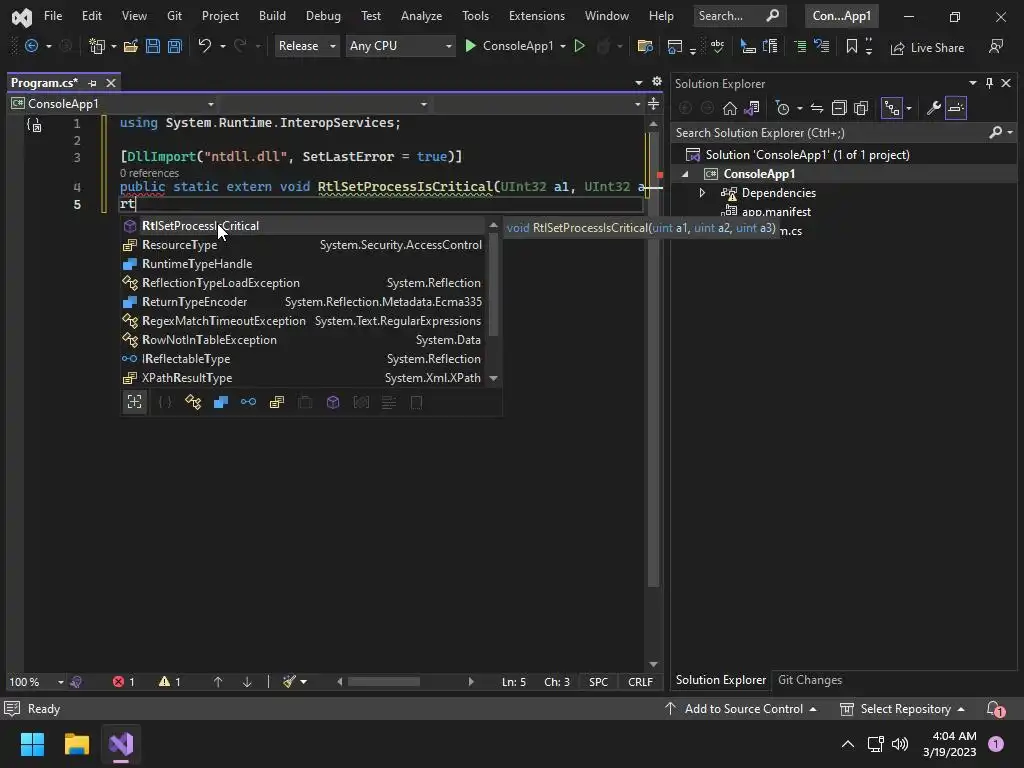Click the Navigate Backward arrow icon

click(31, 46)
